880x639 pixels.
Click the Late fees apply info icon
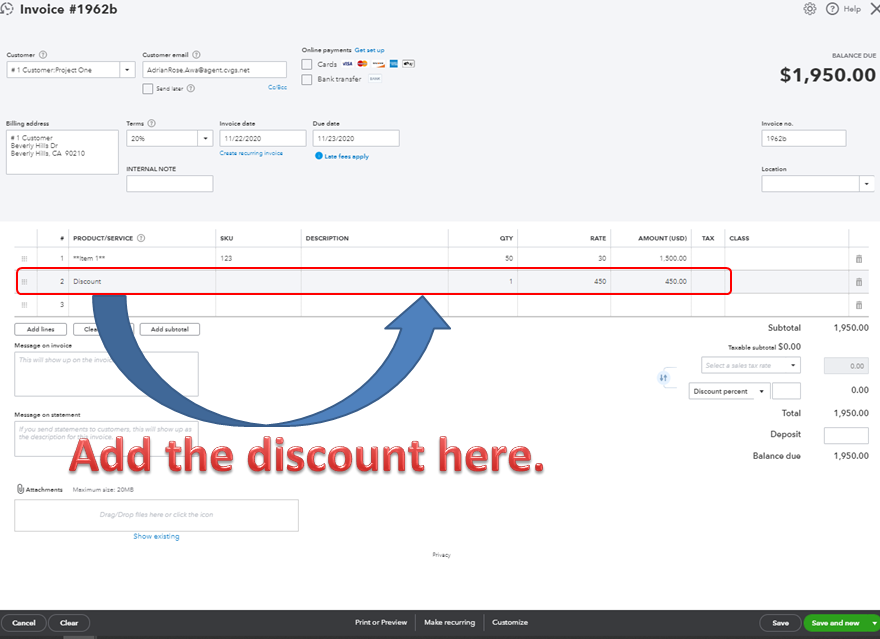point(319,156)
